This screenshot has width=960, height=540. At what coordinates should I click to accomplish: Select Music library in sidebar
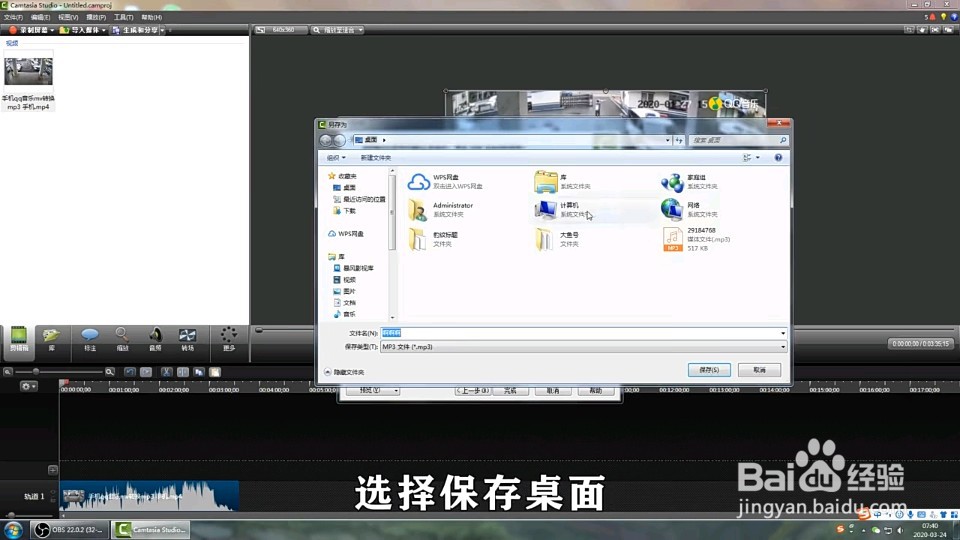tap(345, 314)
